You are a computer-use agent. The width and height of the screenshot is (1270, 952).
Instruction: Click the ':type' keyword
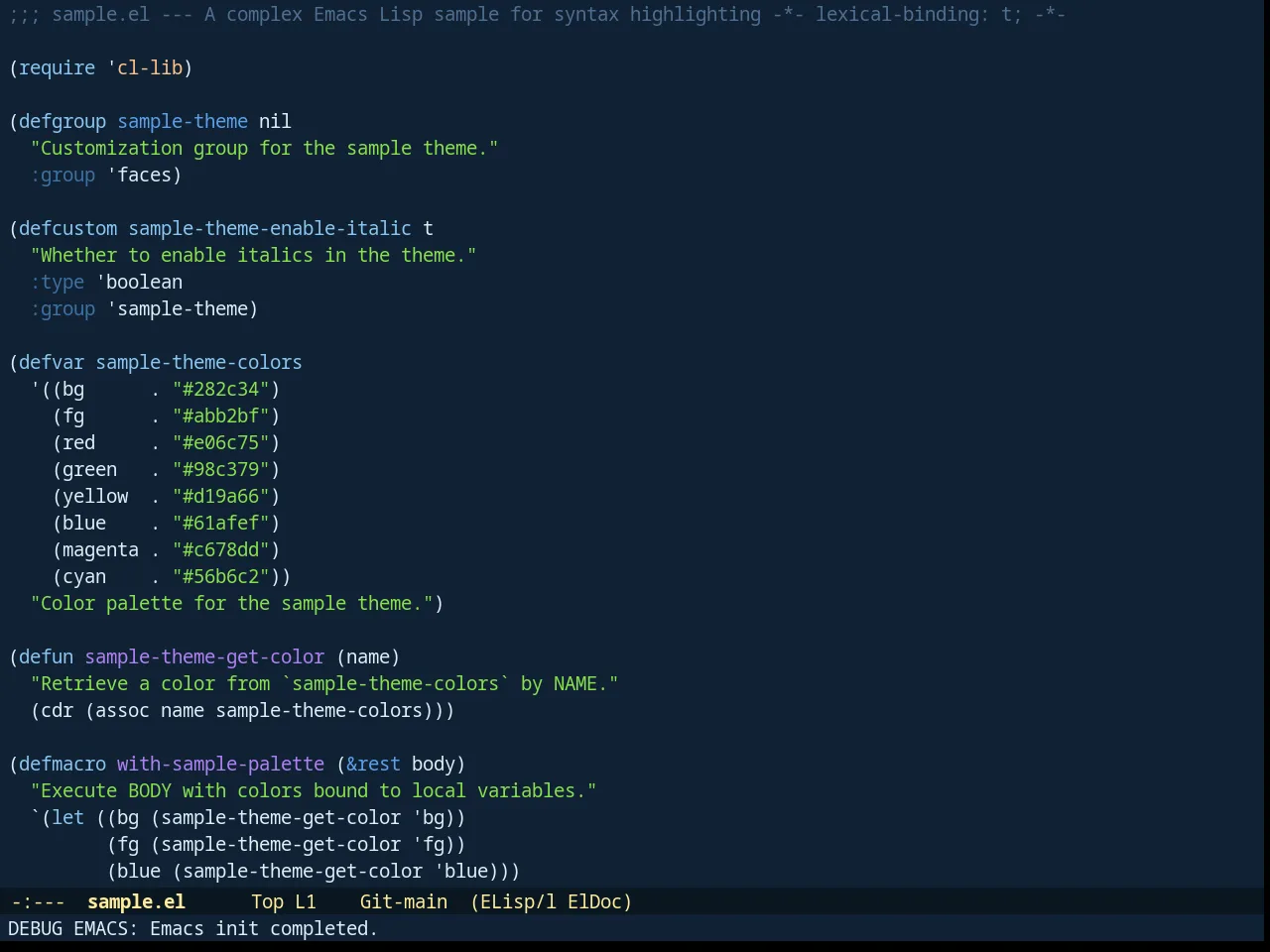coord(57,282)
